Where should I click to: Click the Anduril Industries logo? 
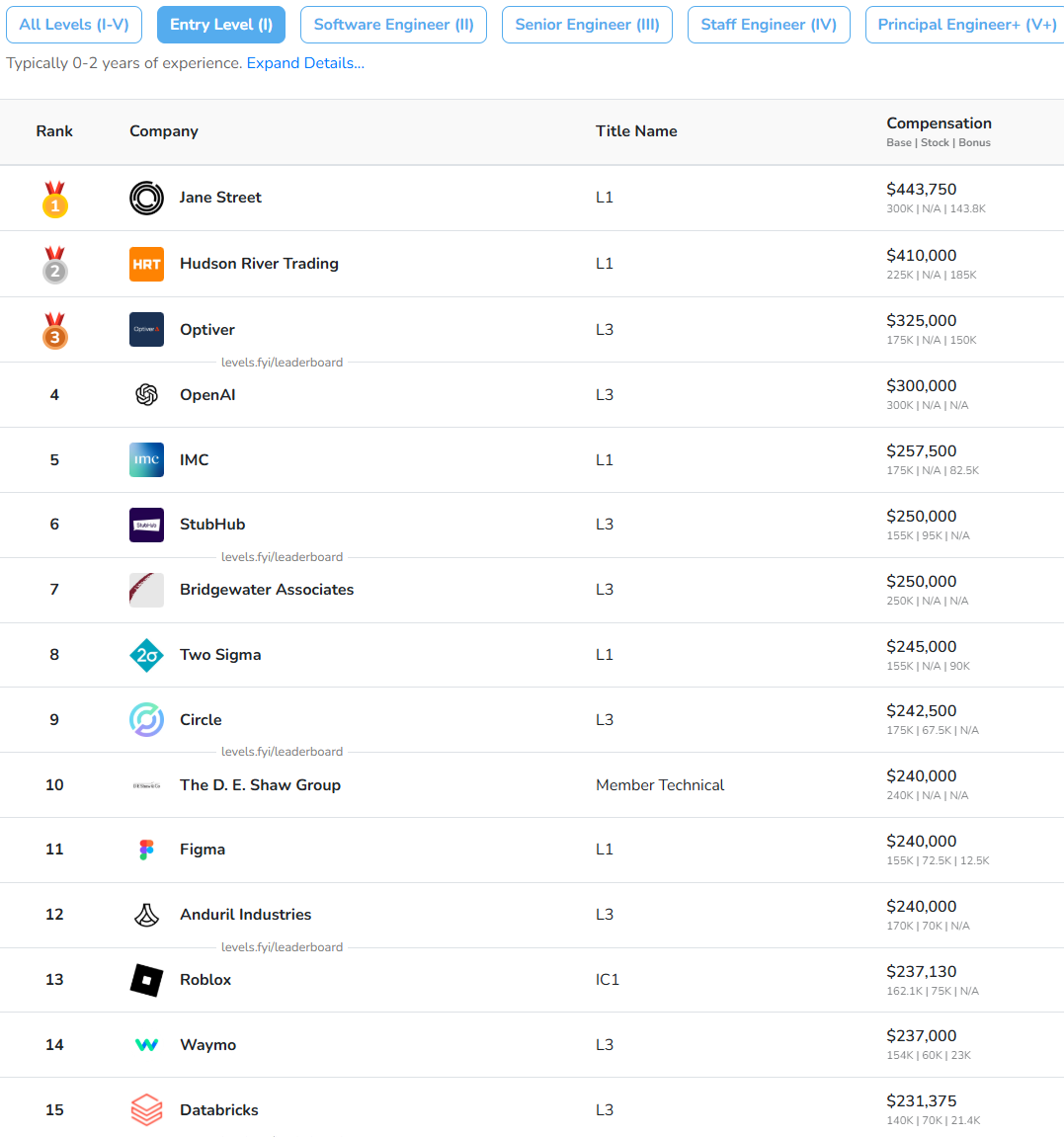[146, 915]
